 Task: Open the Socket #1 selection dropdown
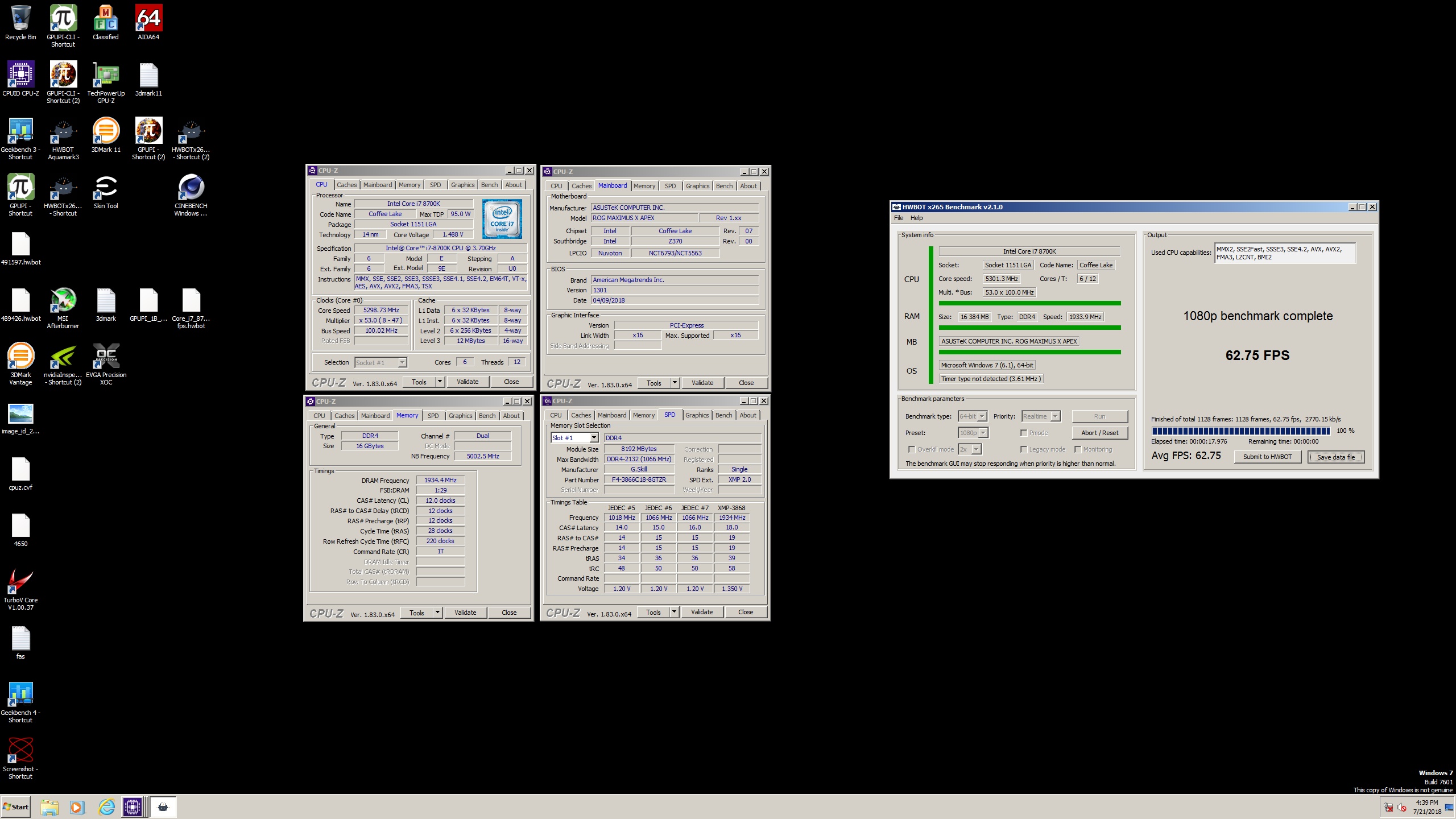click(x=380, y=362)
